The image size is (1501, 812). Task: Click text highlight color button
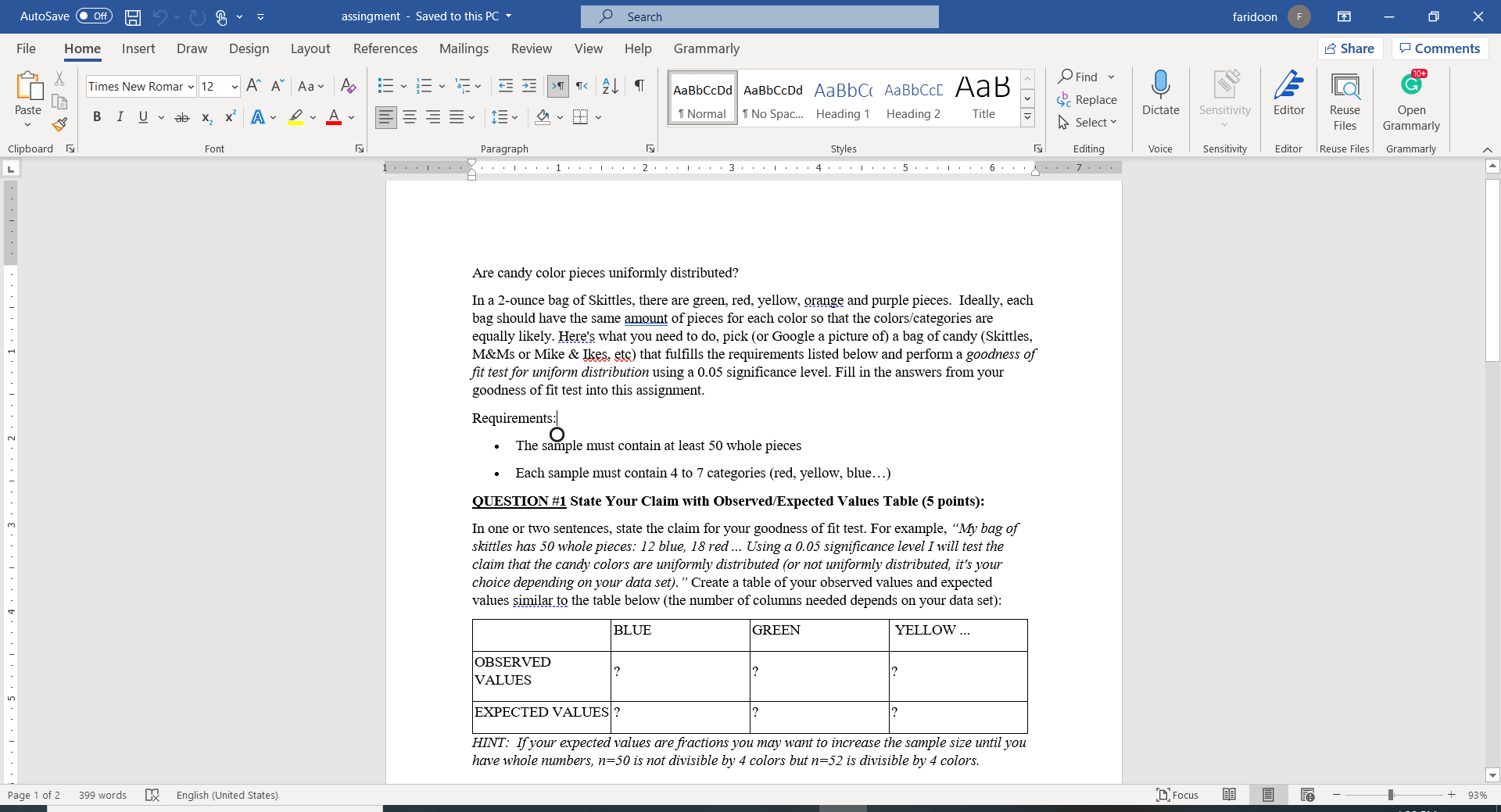click(296, 117)
